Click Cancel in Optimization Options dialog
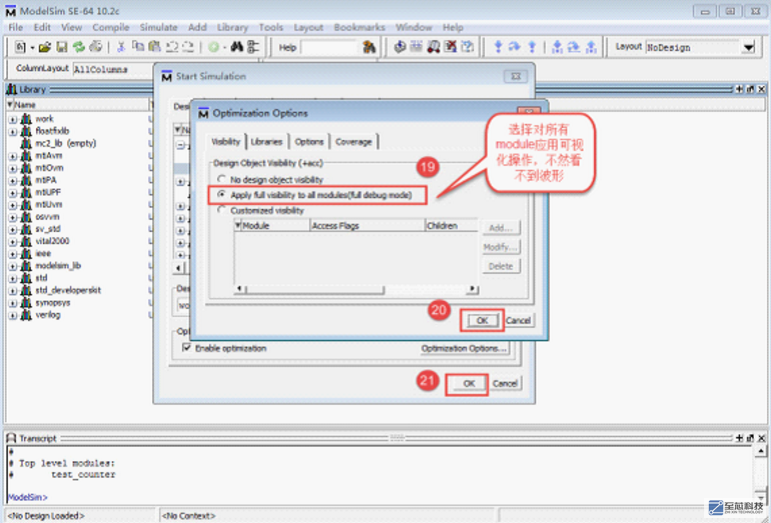 coord(518,320)
